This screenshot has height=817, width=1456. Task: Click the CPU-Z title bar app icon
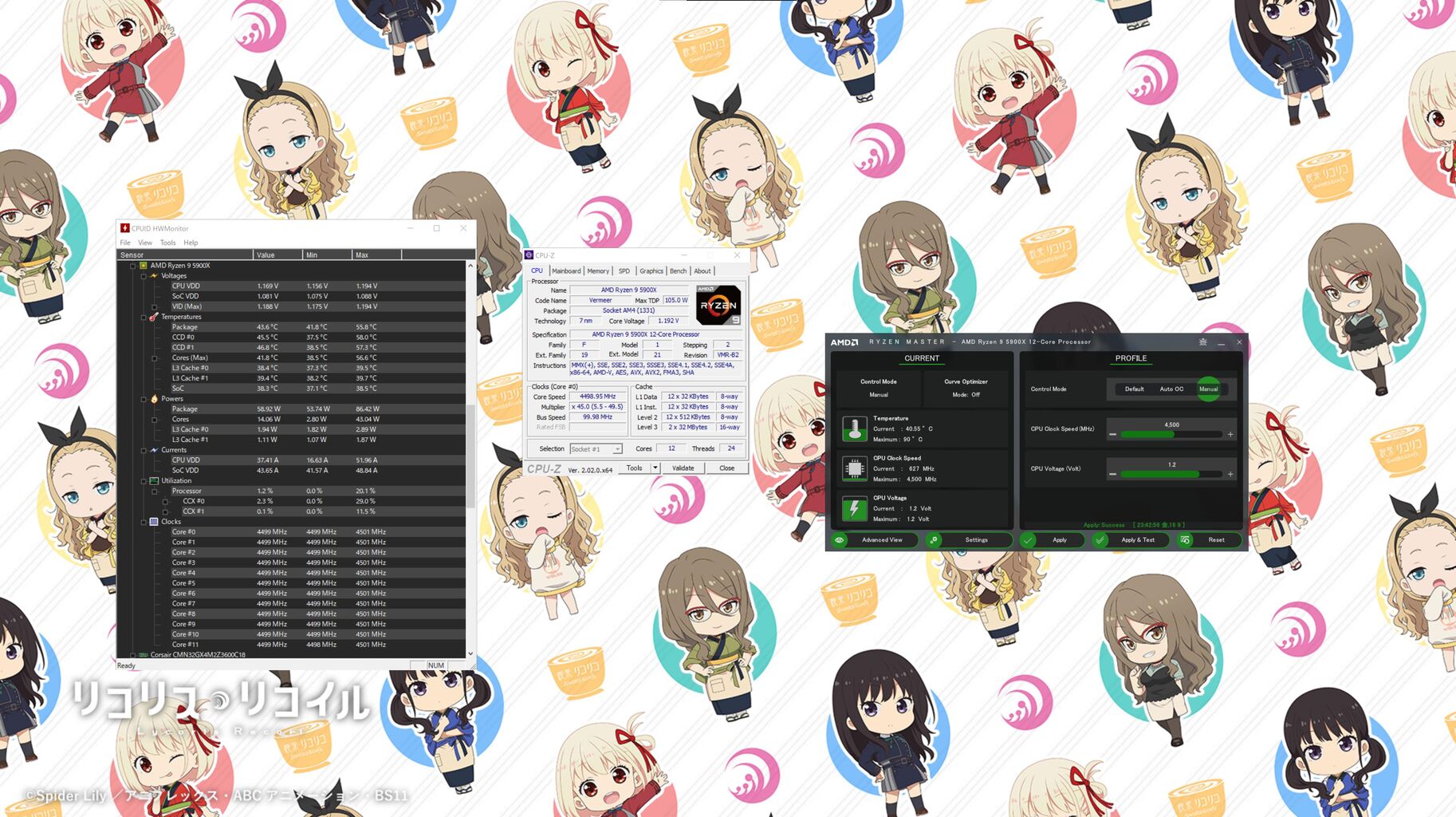[x=529, y=255]
